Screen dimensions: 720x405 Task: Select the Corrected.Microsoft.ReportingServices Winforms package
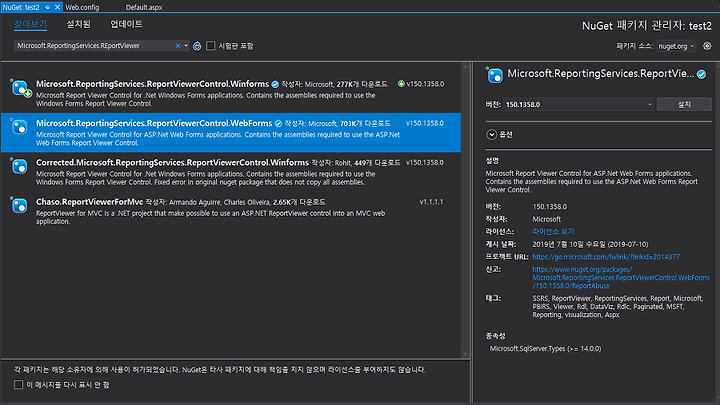click(x=231, y=172)
